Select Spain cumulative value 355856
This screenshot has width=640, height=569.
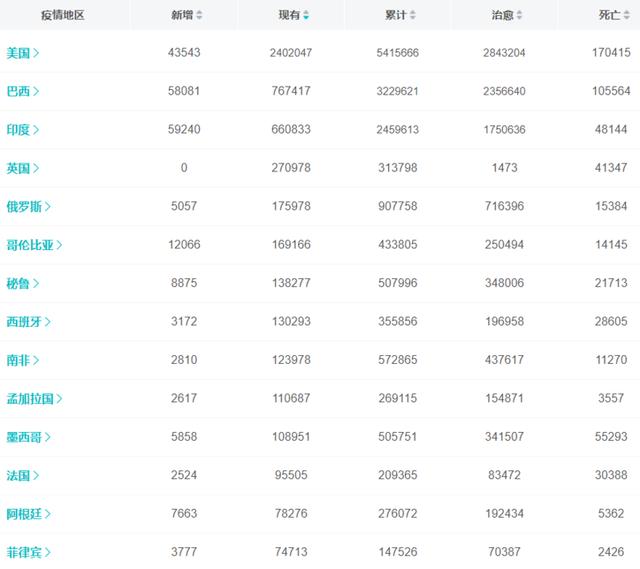coord(398,321)
